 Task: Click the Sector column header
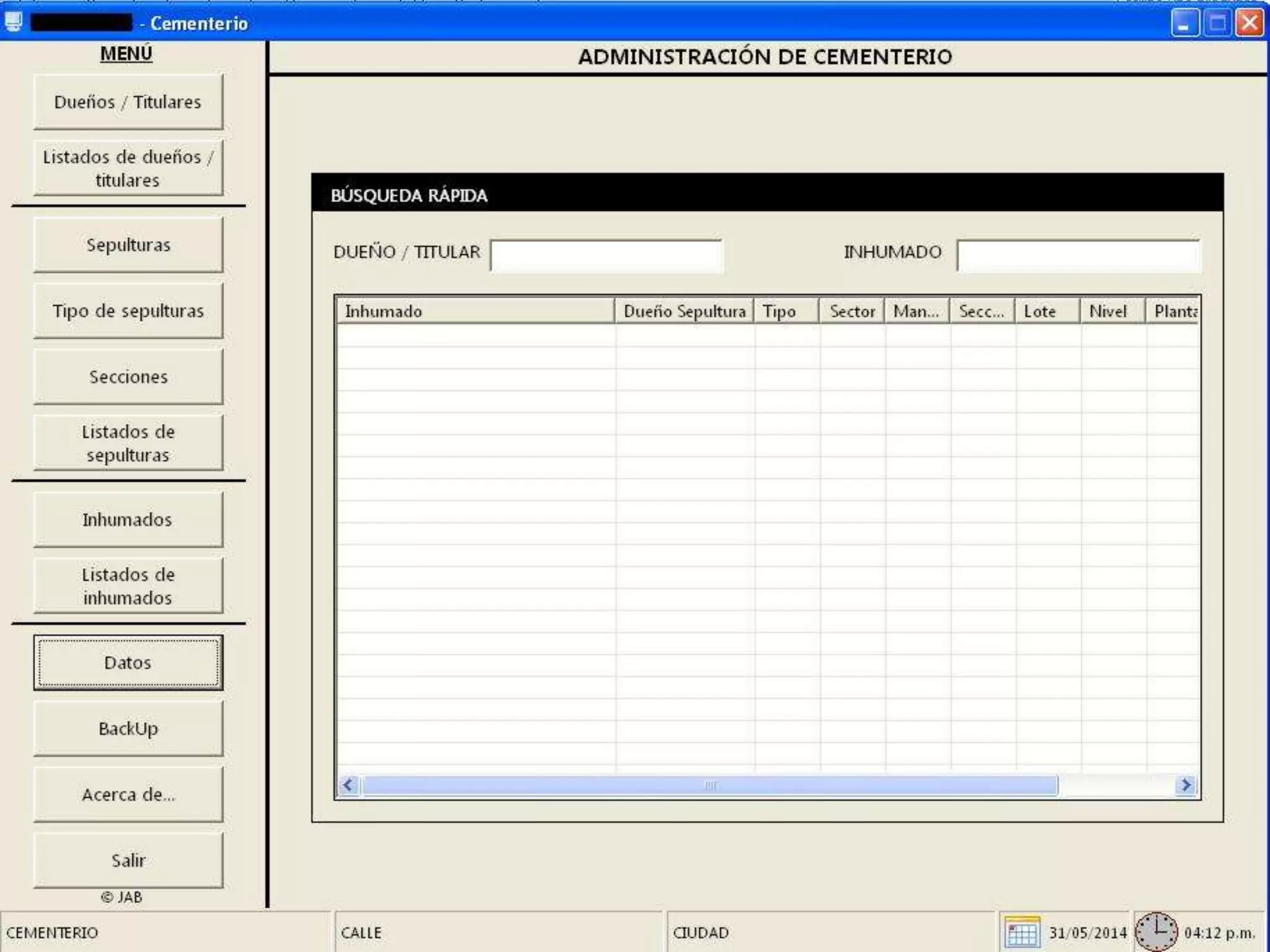(x=852, y=311)
